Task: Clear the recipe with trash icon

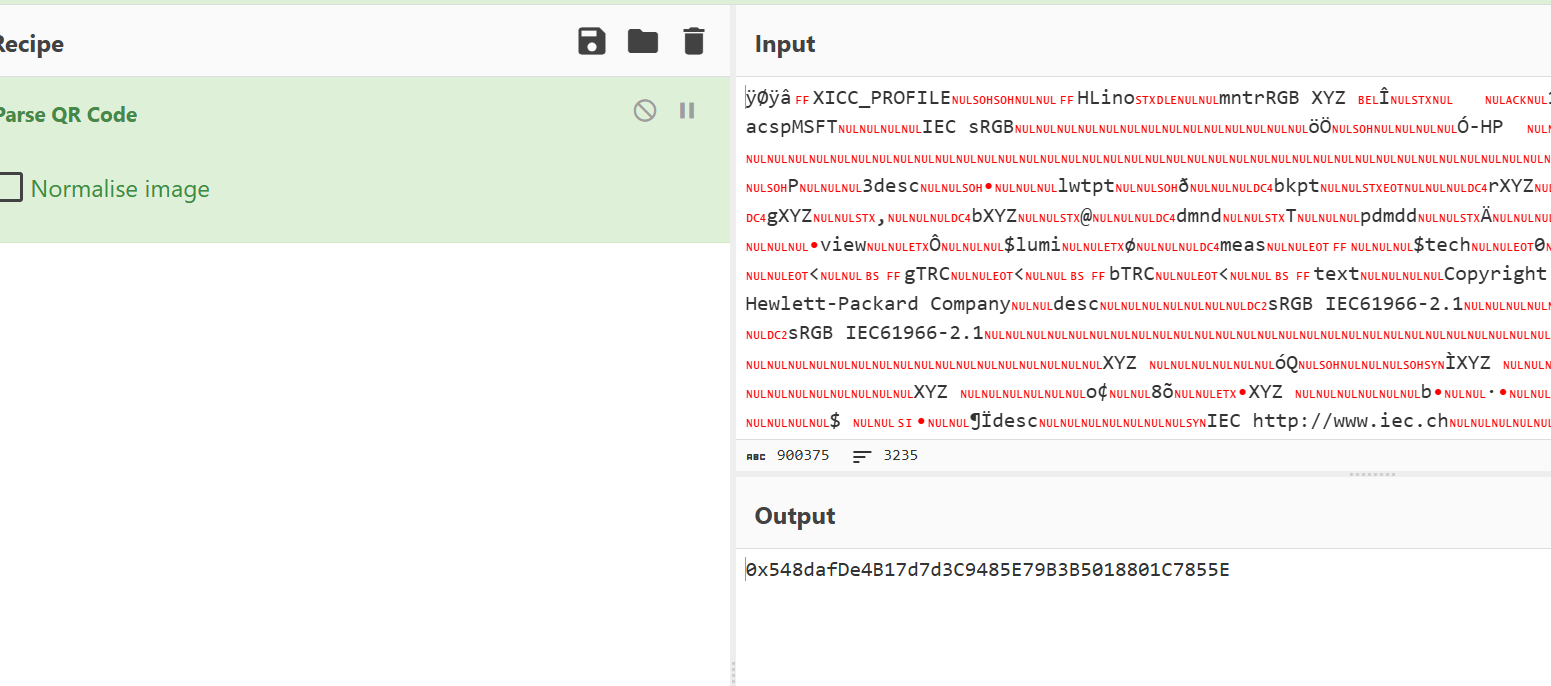Action: (x=694, y=41)
